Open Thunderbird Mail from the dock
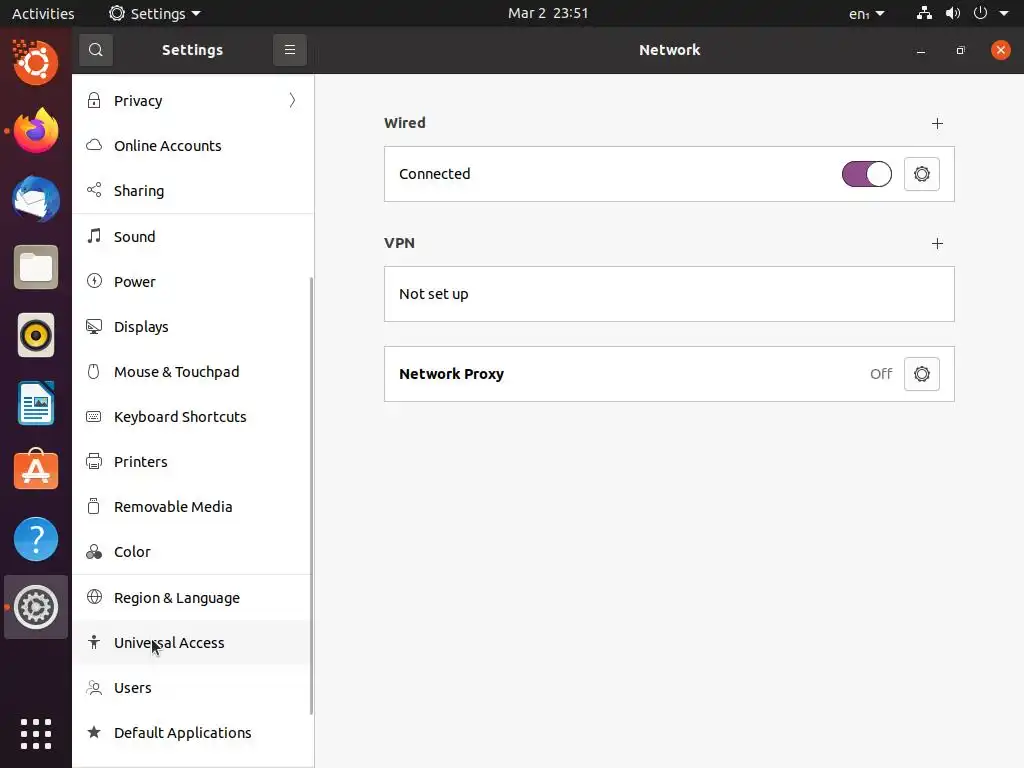 36,199
